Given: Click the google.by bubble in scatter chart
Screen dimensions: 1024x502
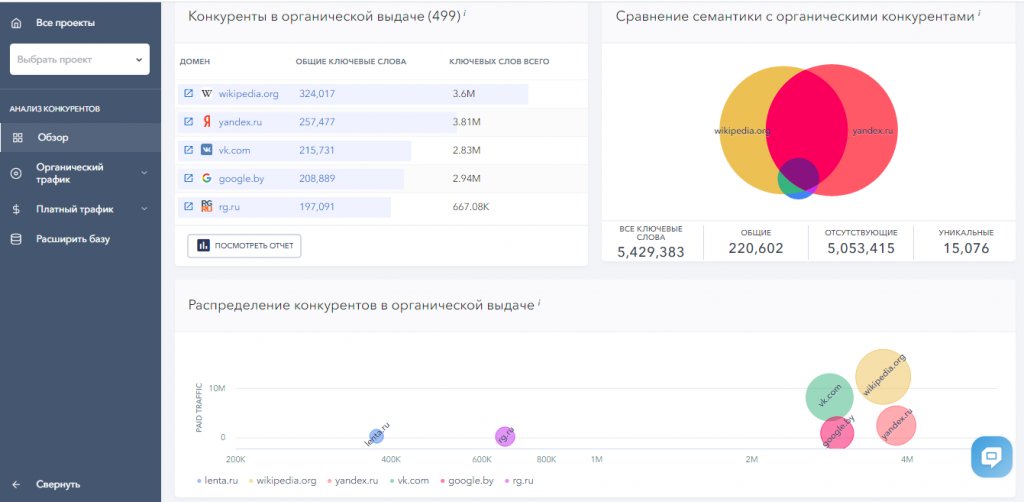Looking at the screenshot, I should point(837,433).
